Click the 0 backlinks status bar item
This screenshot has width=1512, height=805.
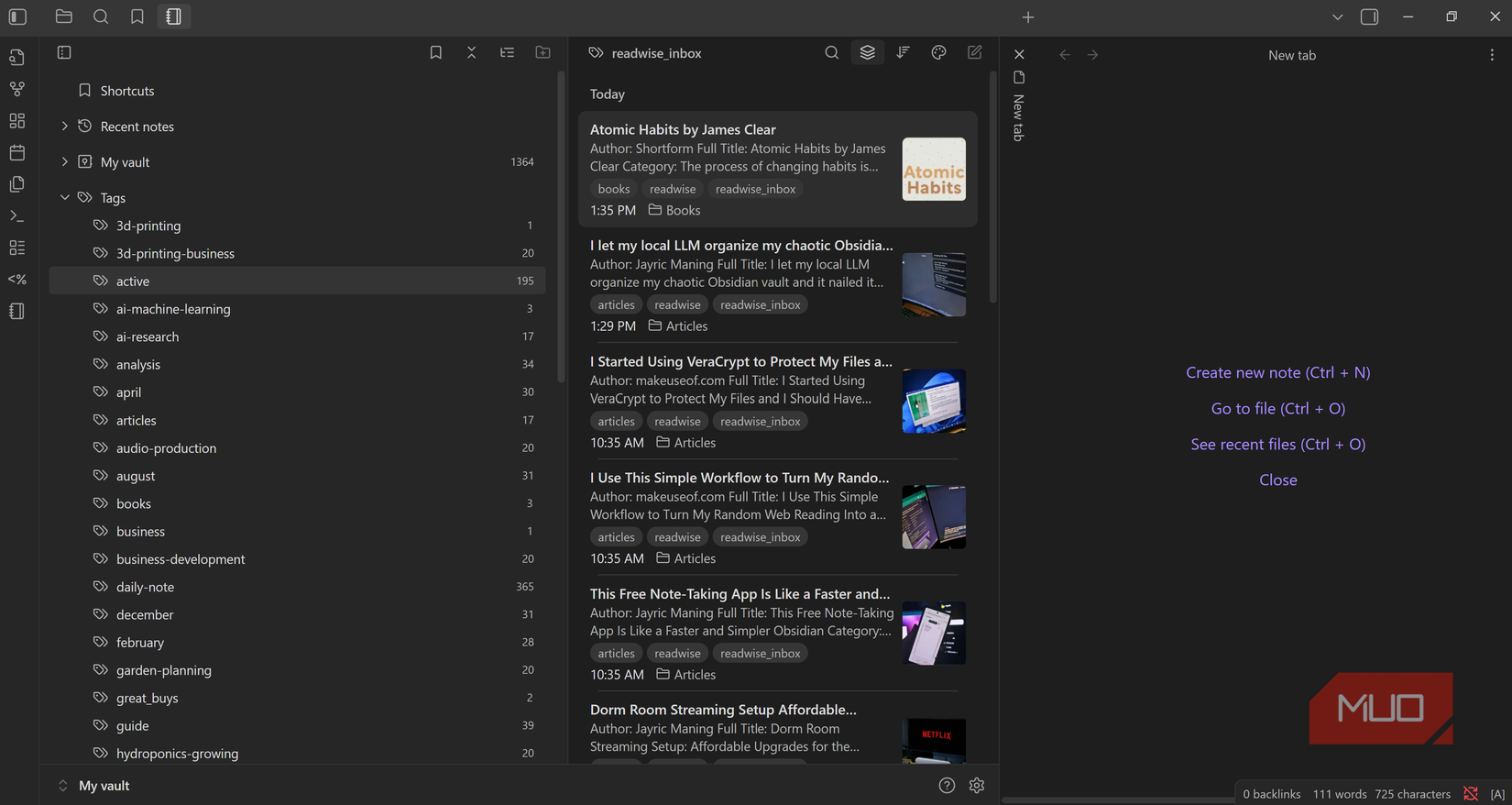(x=1271, y=794)
